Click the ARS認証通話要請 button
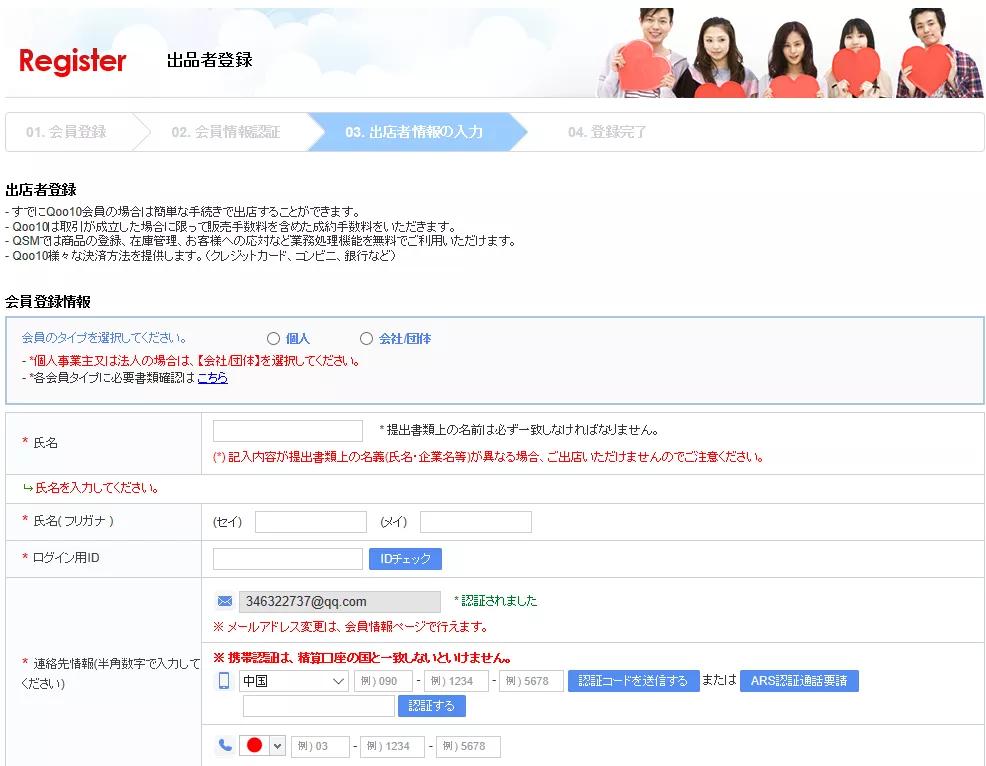986x766 pixels. click(x=799, y=681)
